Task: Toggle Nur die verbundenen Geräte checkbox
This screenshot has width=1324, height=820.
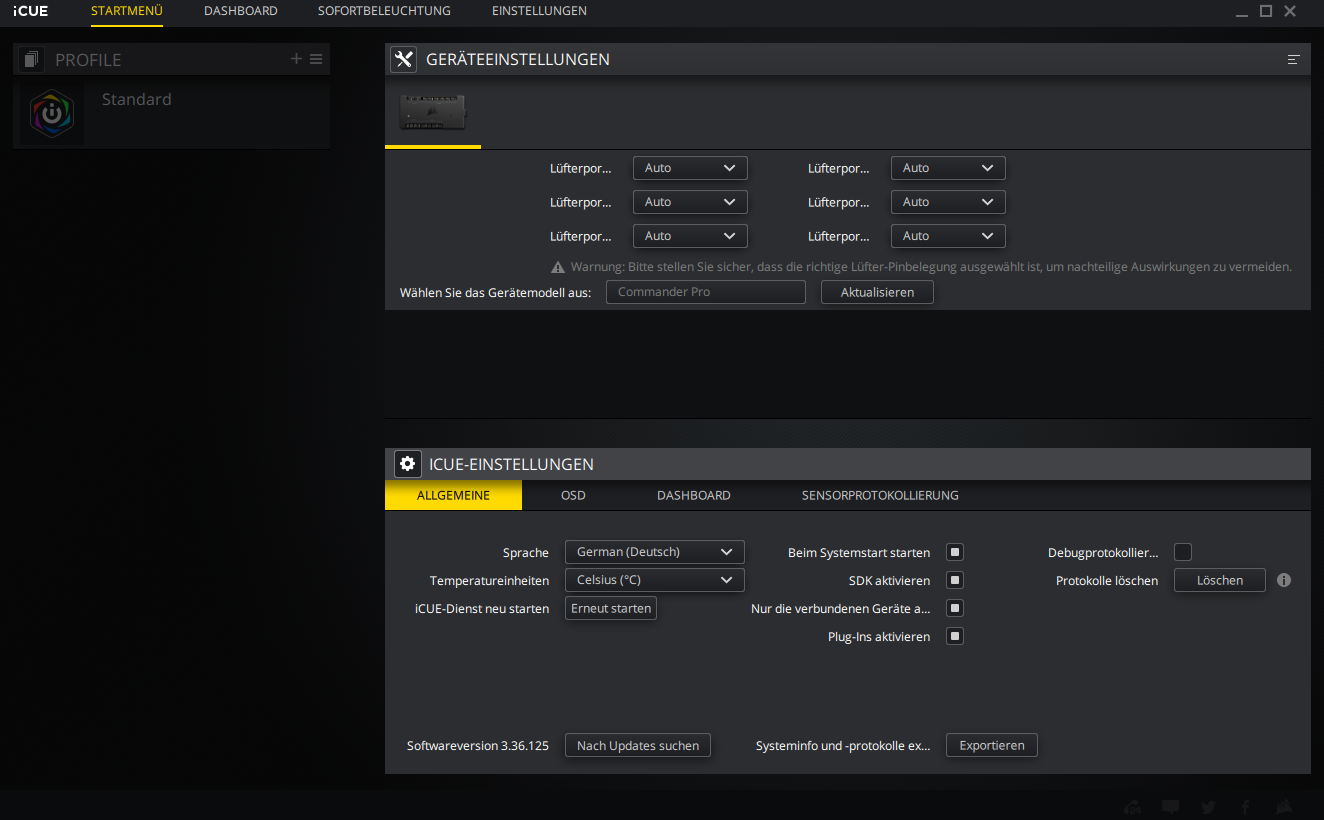Action: tap(955, 608)
